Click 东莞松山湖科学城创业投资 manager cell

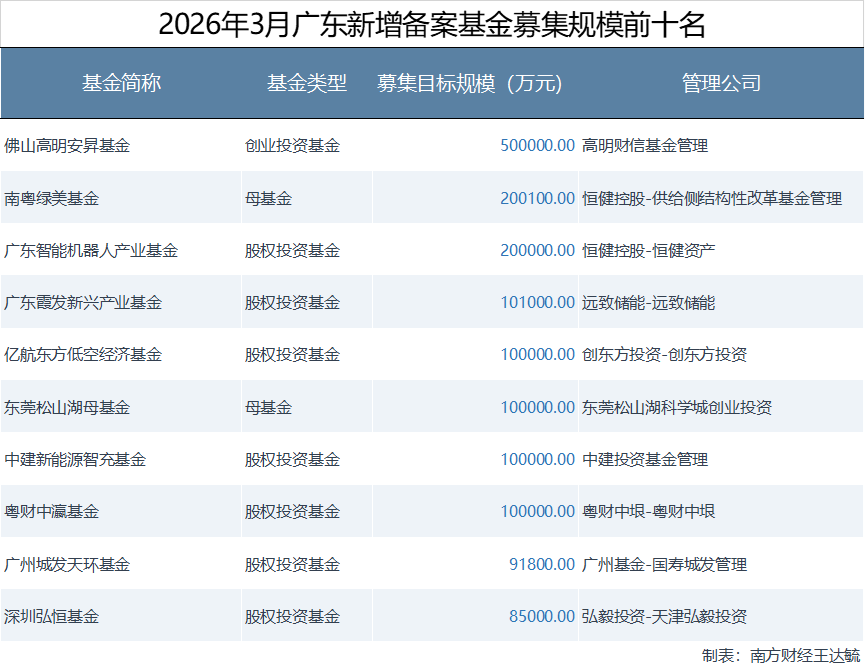tap(677, 408)
